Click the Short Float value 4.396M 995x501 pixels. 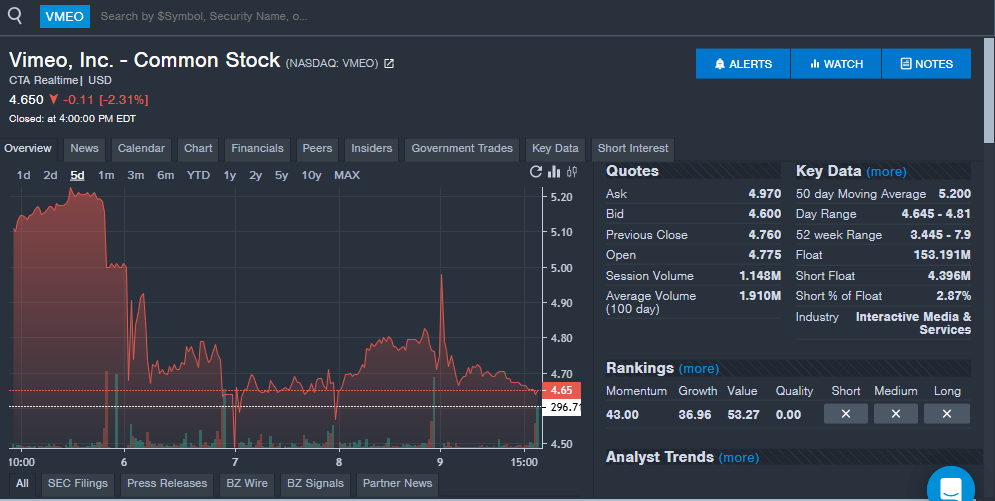949,276
